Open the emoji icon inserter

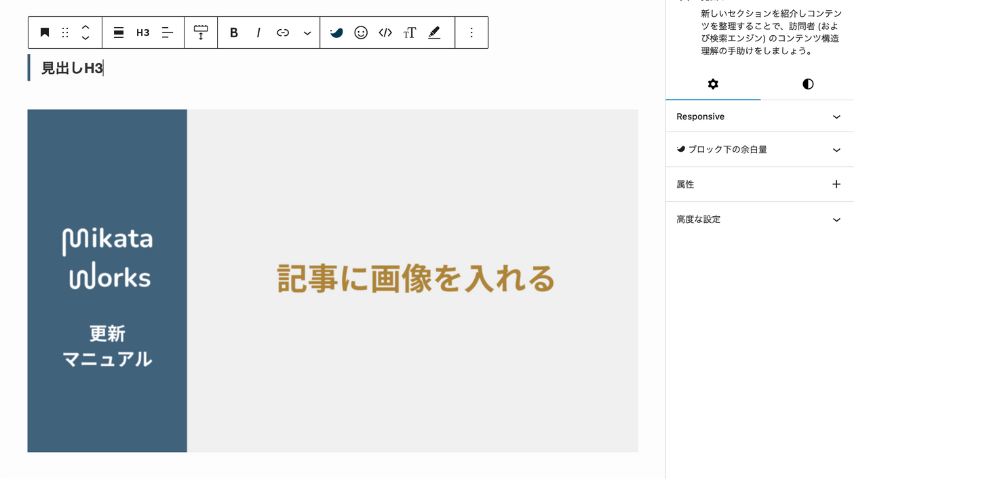pyautogui.click(x=361, y=33)
